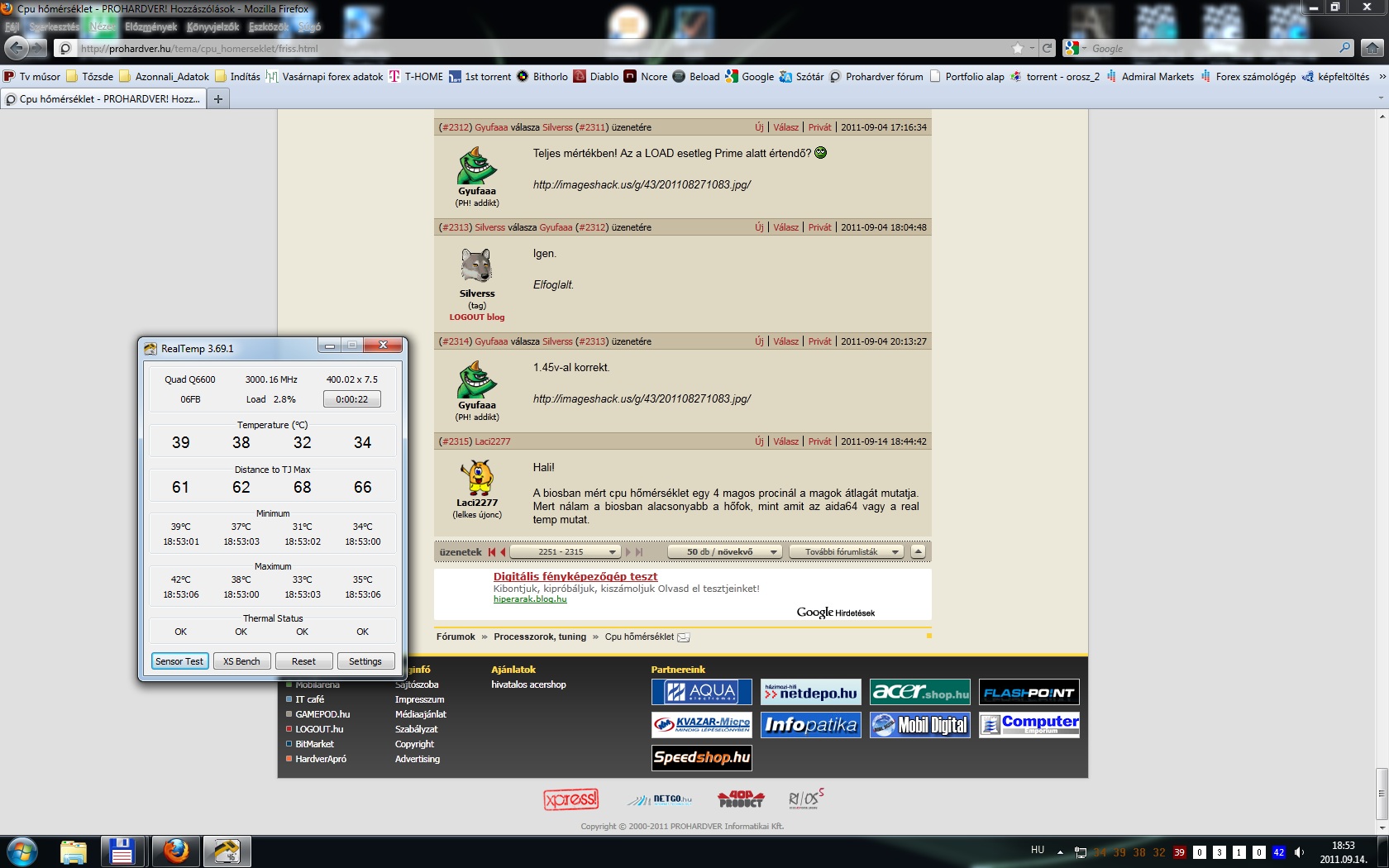Open the Könyvjelzők menu

212,27
